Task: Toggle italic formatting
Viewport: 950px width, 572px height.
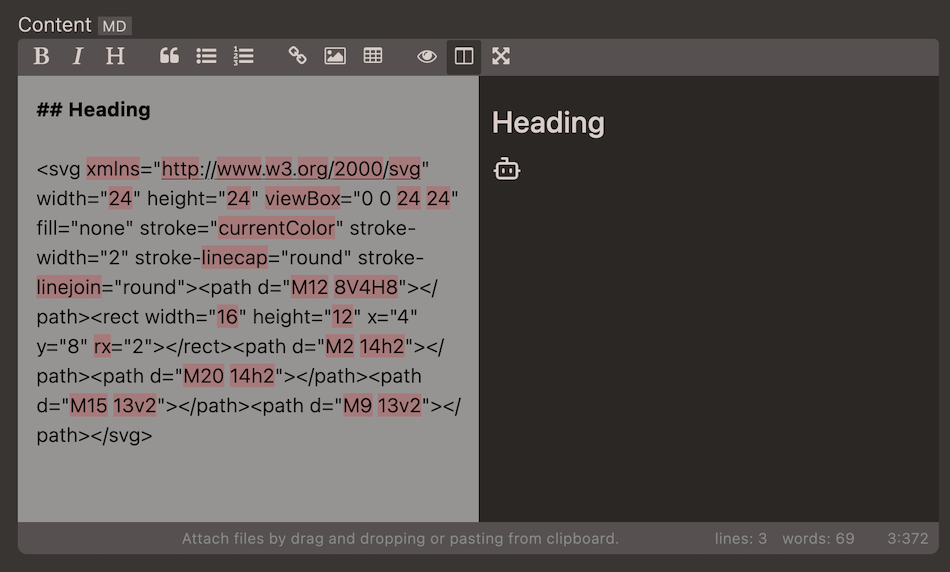Action: (78, 56)
